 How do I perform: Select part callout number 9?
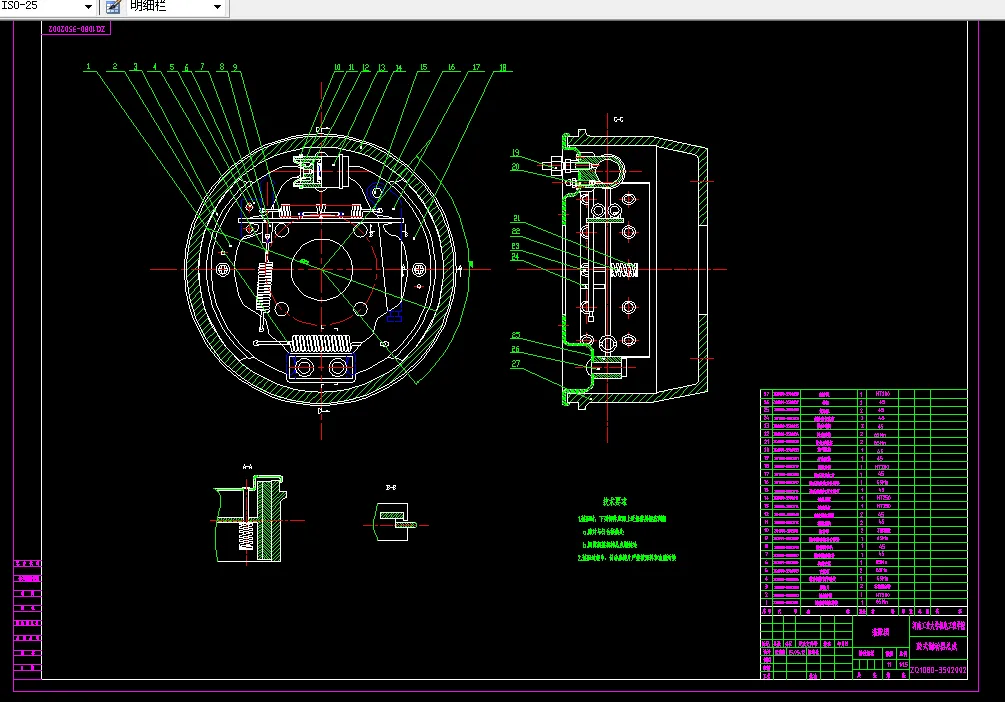pyautogui.click(x=235, y=67)
